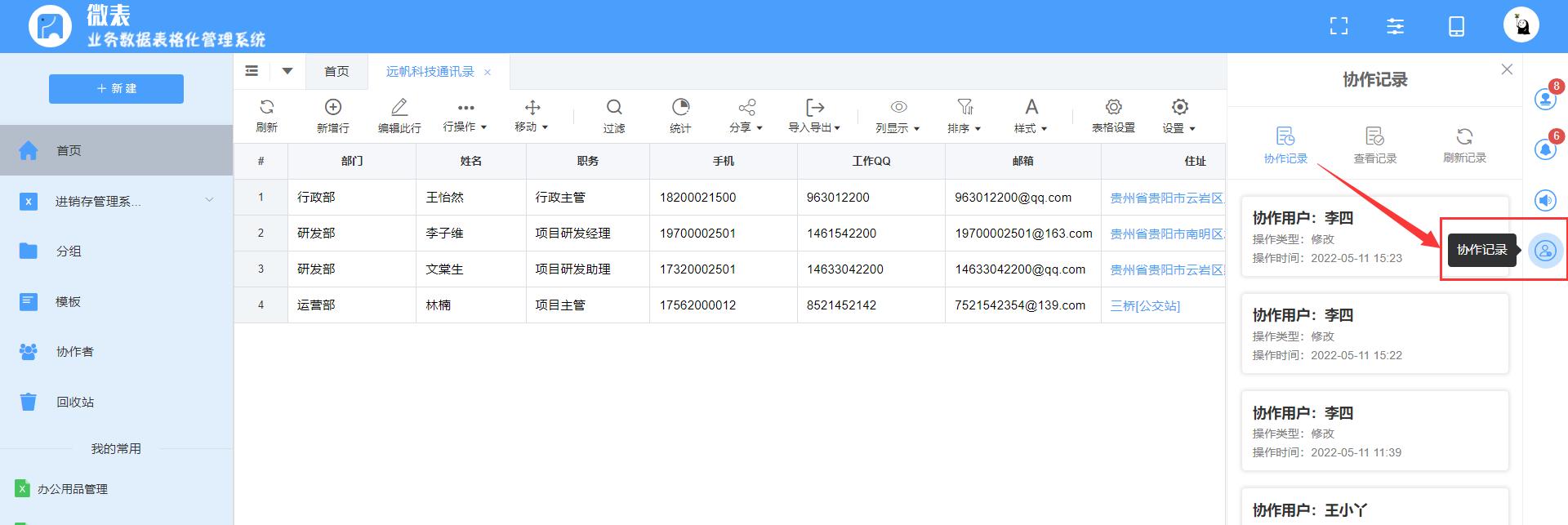
Task: Open 分组 in the sidebar
Action: coord(116,251)
